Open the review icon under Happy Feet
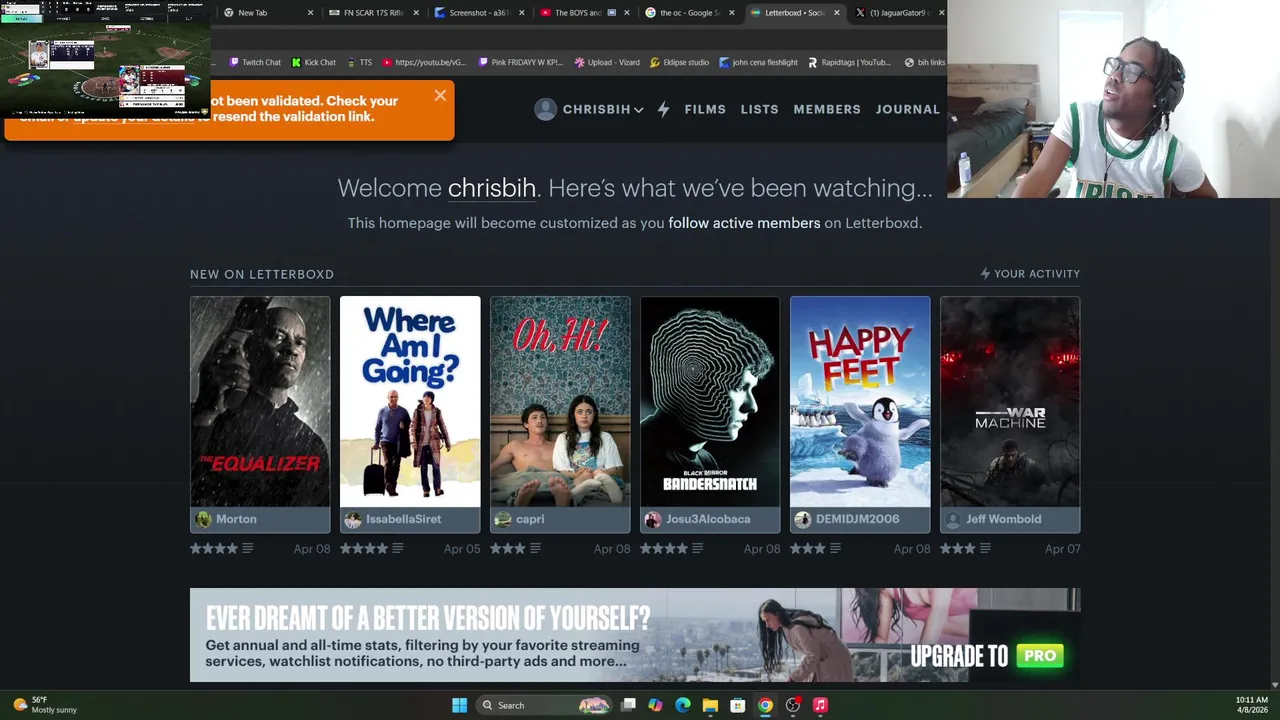This screenshot has width=1280, height=720. point(835,548)
